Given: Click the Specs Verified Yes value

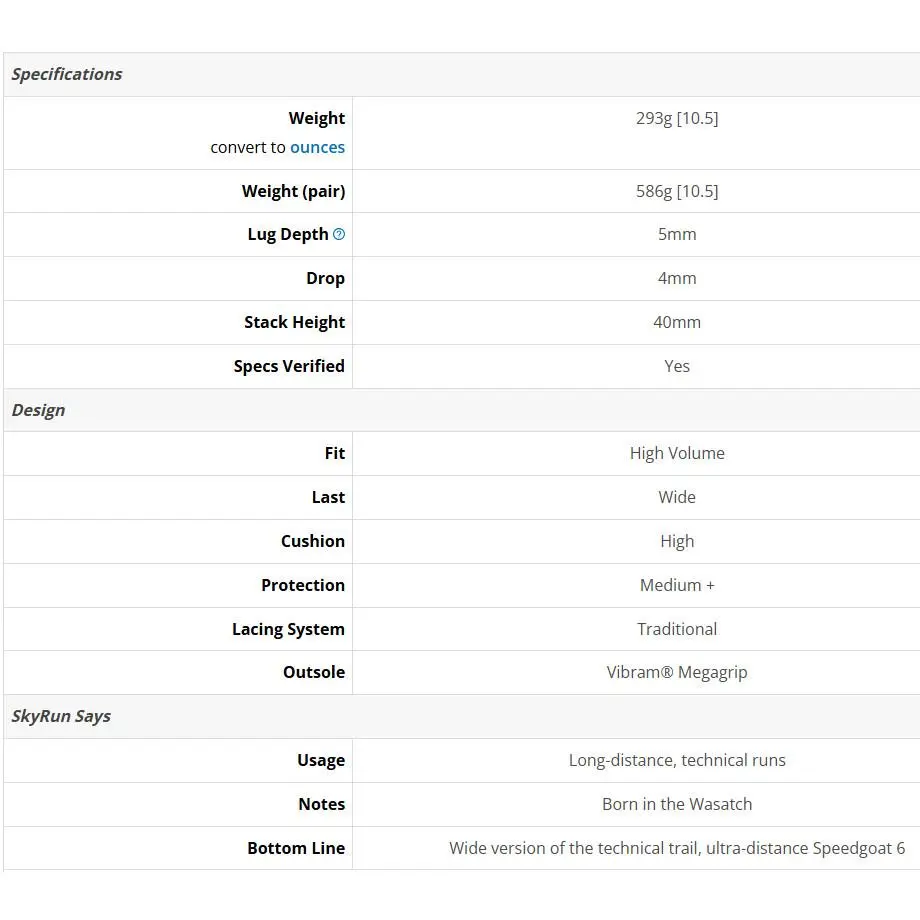Looking at the screenshot, I should point(677,366).
